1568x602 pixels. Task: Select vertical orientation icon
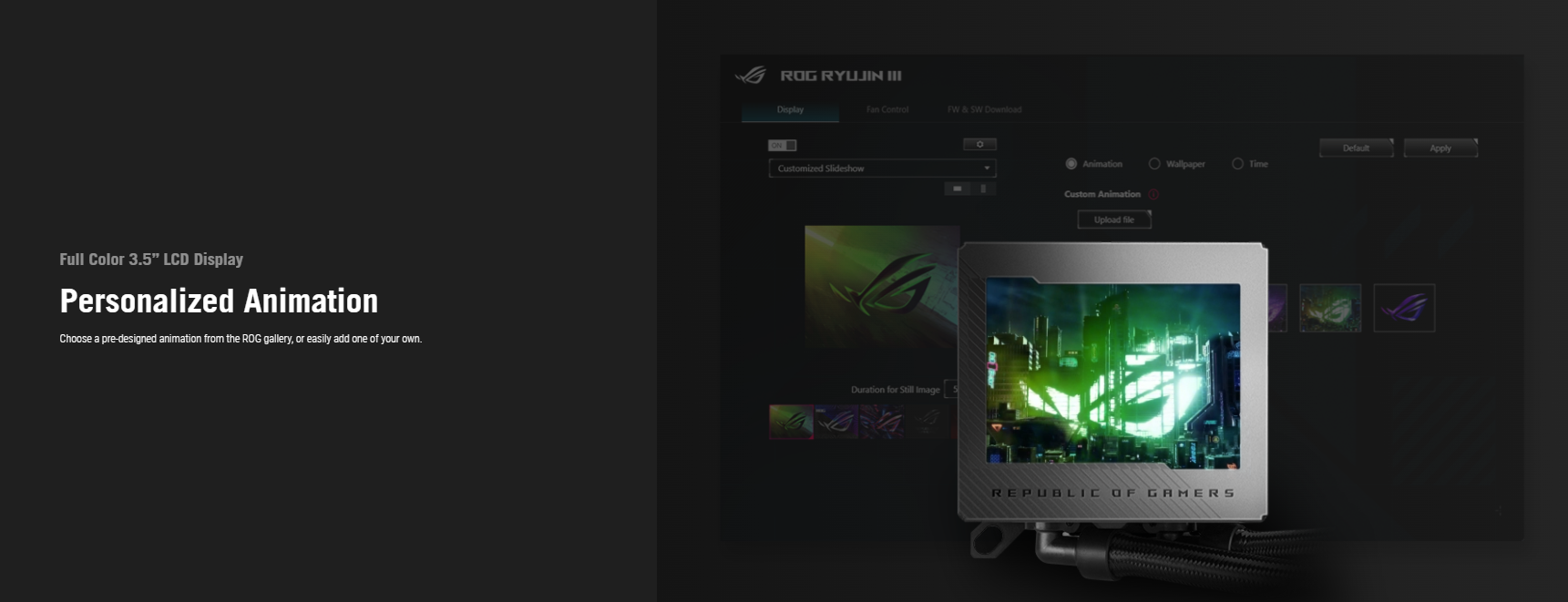[x=983, y=189]
